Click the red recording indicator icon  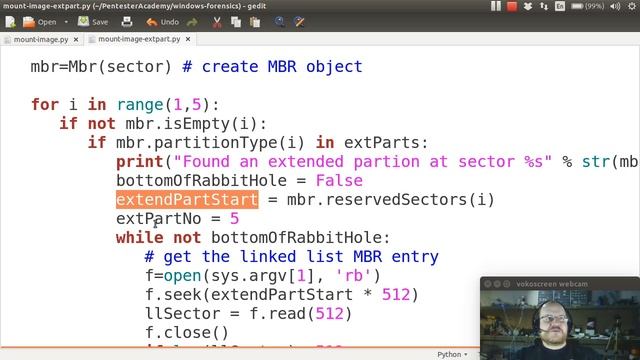512,6
